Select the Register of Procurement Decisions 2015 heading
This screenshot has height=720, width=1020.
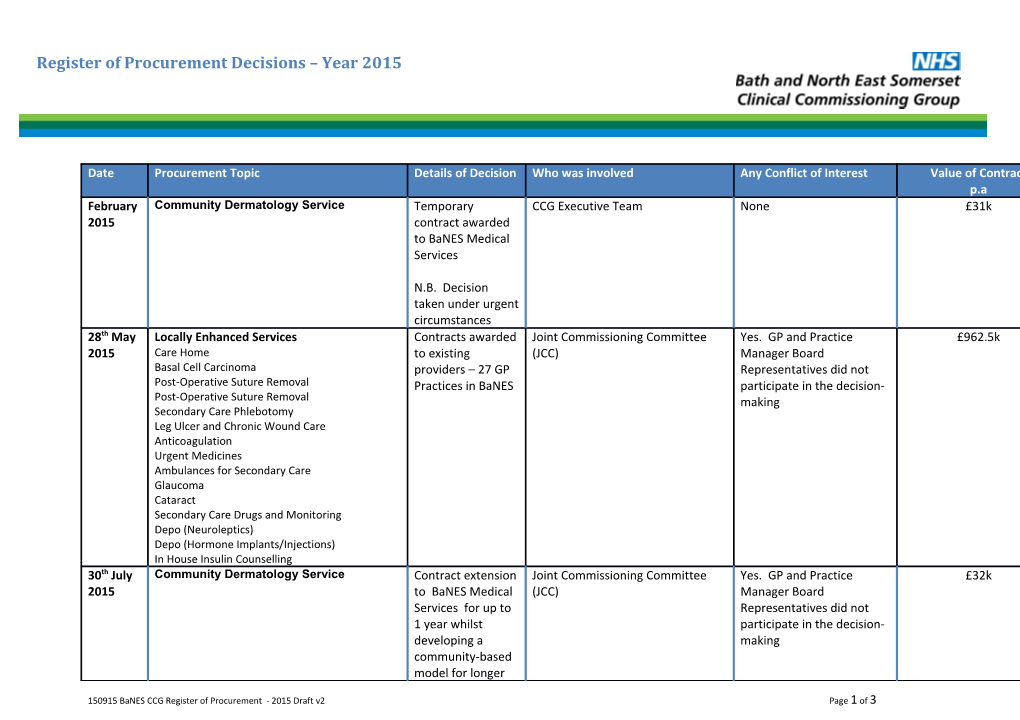point(218,62)
